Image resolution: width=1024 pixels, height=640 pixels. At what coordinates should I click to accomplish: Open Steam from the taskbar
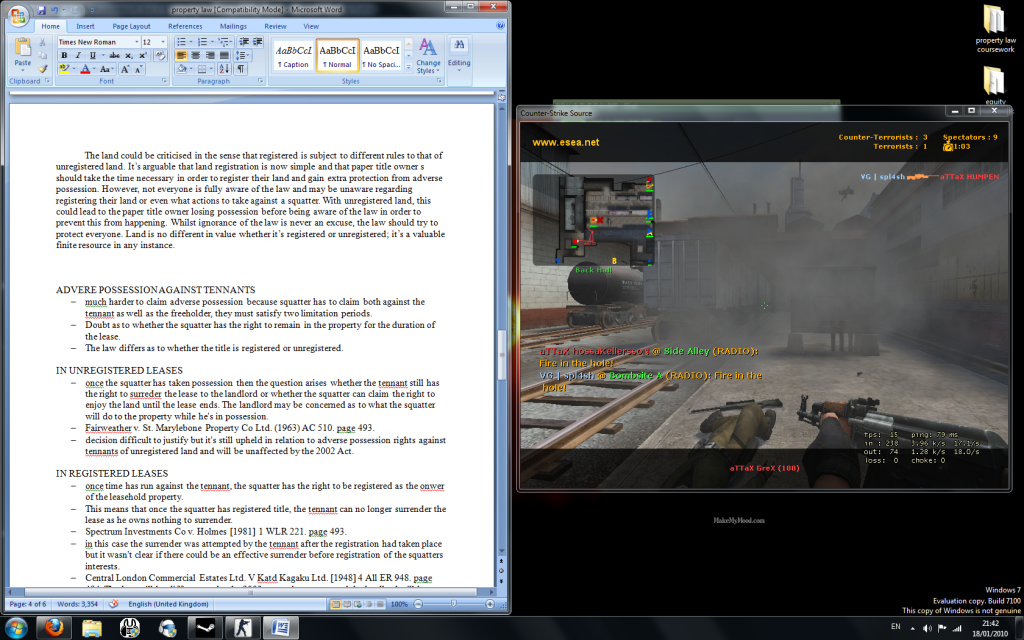205,628
